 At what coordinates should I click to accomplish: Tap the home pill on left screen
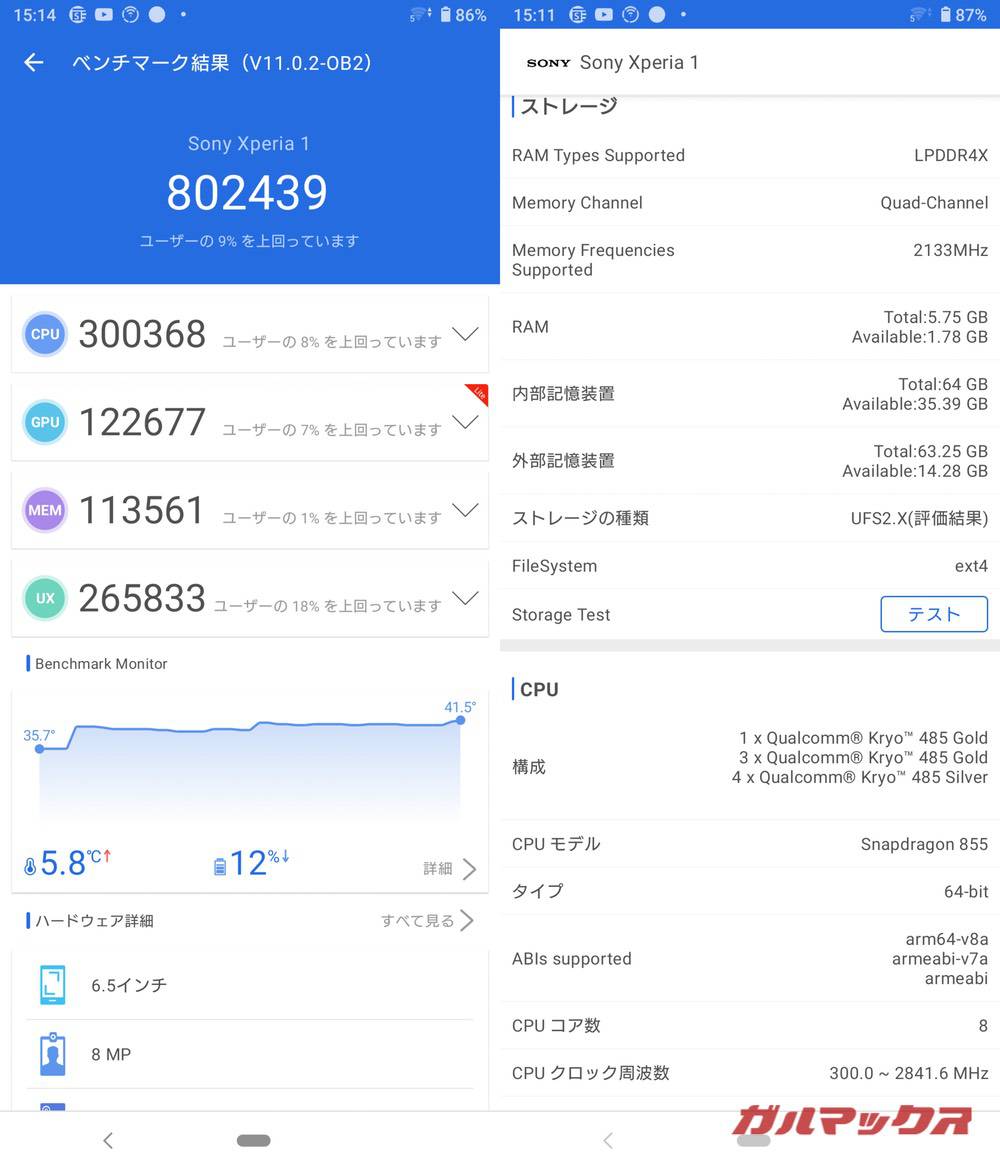[254, 1140]
